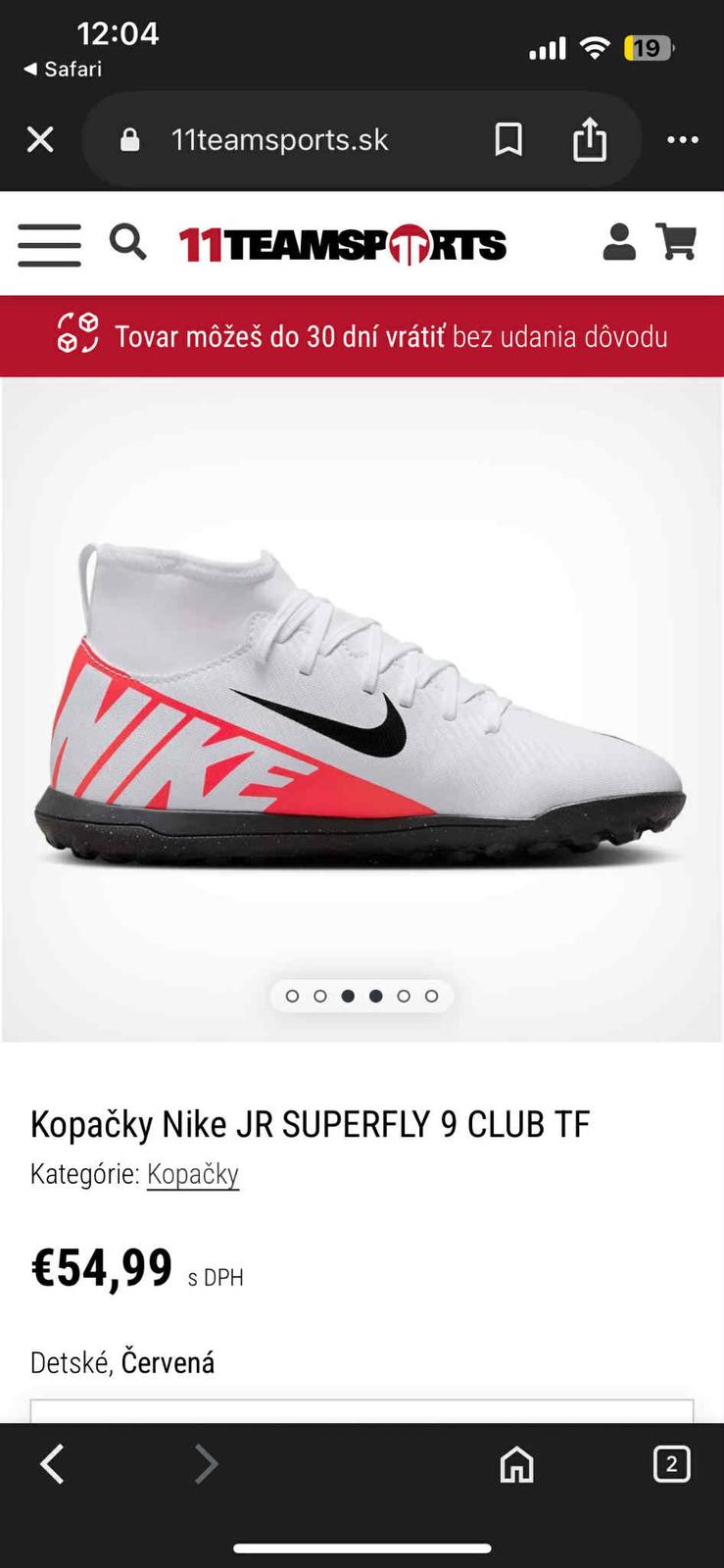Open the browser home icon
The height and width of the screenshot is (1568, 724).
(x=517, y=1465)
